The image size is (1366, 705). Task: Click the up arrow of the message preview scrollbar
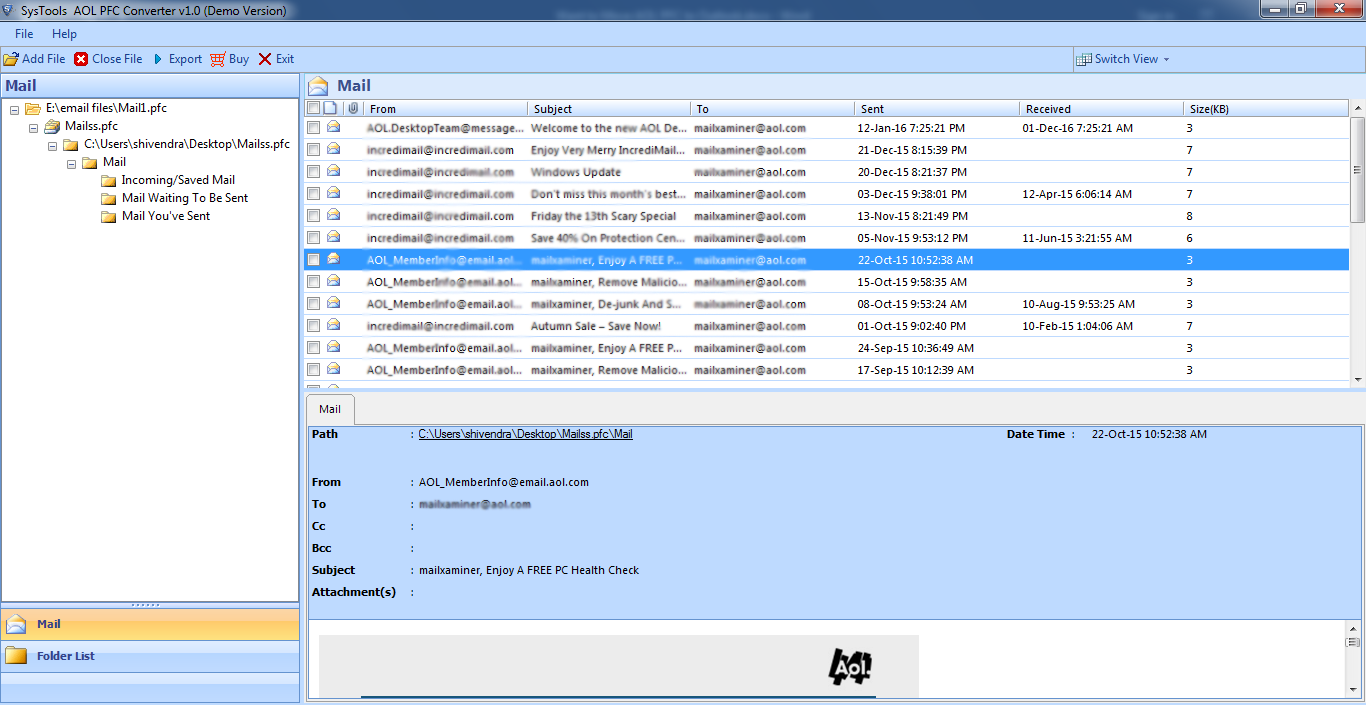(1353, 629)
